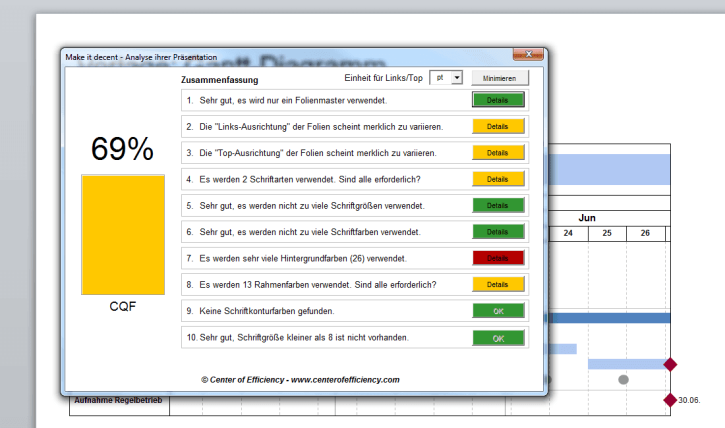Open Details for Links-Ausrichtung variation

pyautogui.click(x=498, y=126)
